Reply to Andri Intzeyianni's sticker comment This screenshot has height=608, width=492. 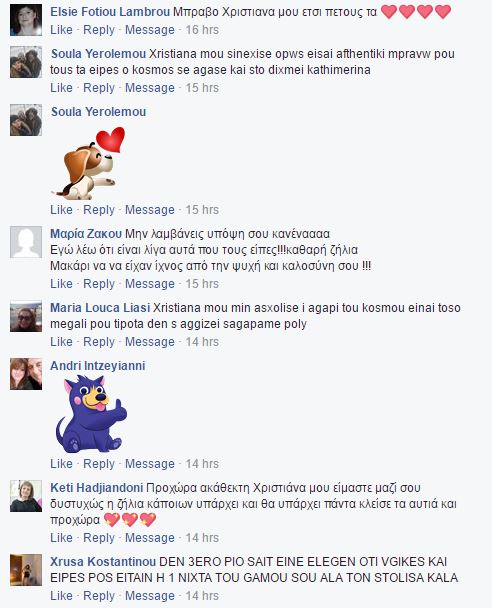(99, 464)
